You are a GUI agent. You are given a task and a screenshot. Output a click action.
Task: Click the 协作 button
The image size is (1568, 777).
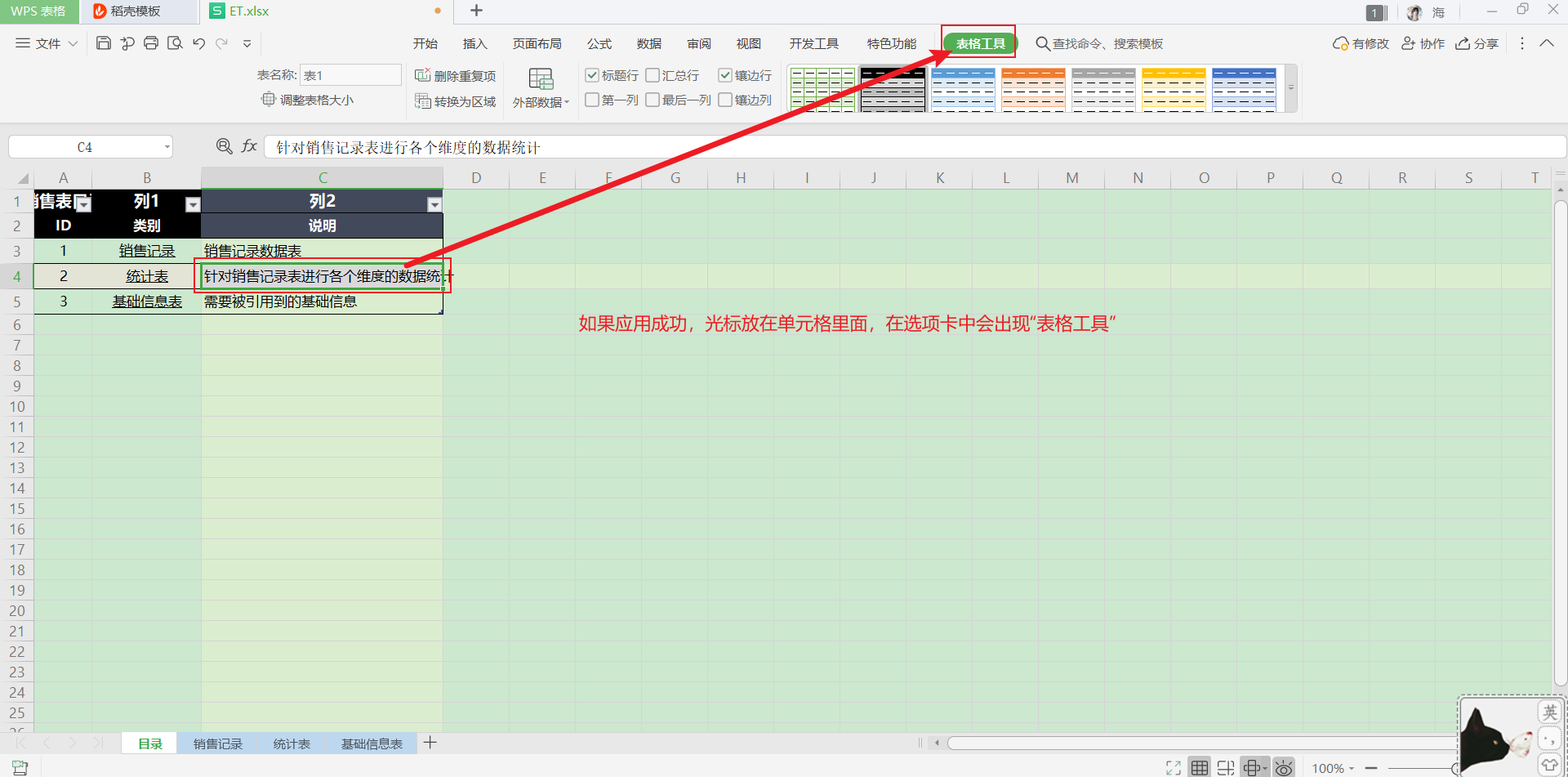coord(1423,43)
